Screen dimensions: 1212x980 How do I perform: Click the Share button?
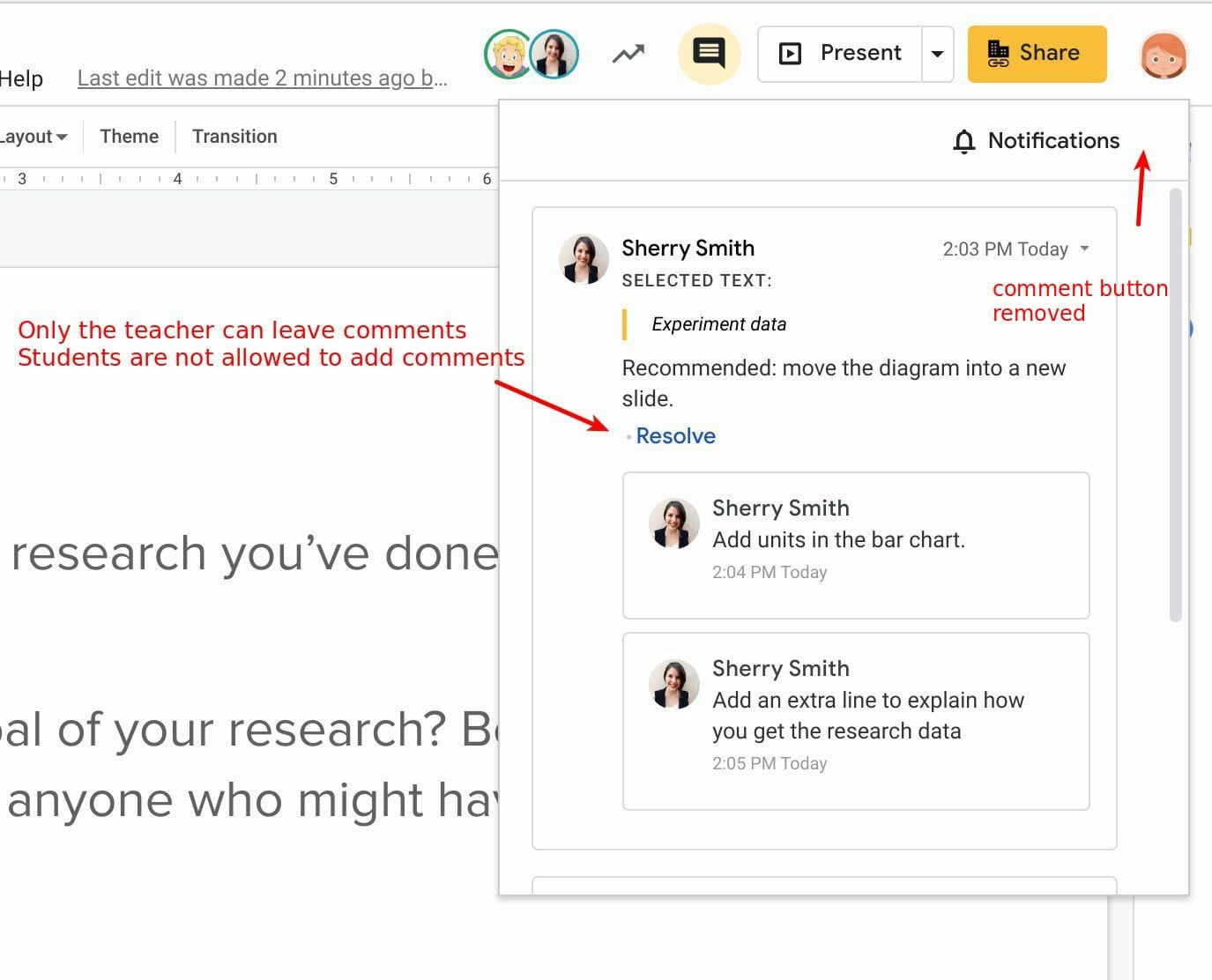pyautogui.click(x=1037, y=53)
